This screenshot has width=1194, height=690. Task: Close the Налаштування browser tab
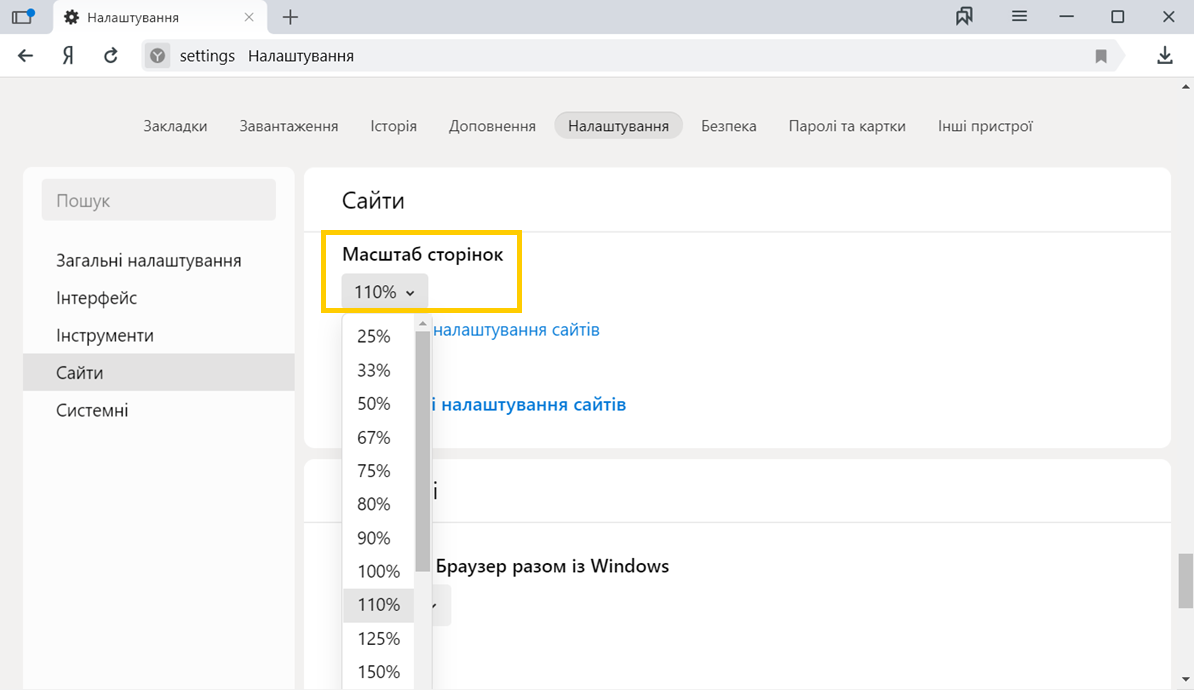click(x=249, y=17)
